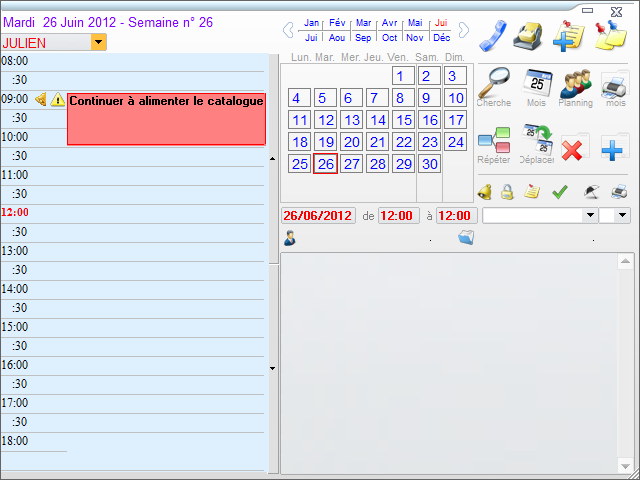
Task: Click the Déplacer move appointment icon
Action: pyautogui.click(x=537, y=141)
